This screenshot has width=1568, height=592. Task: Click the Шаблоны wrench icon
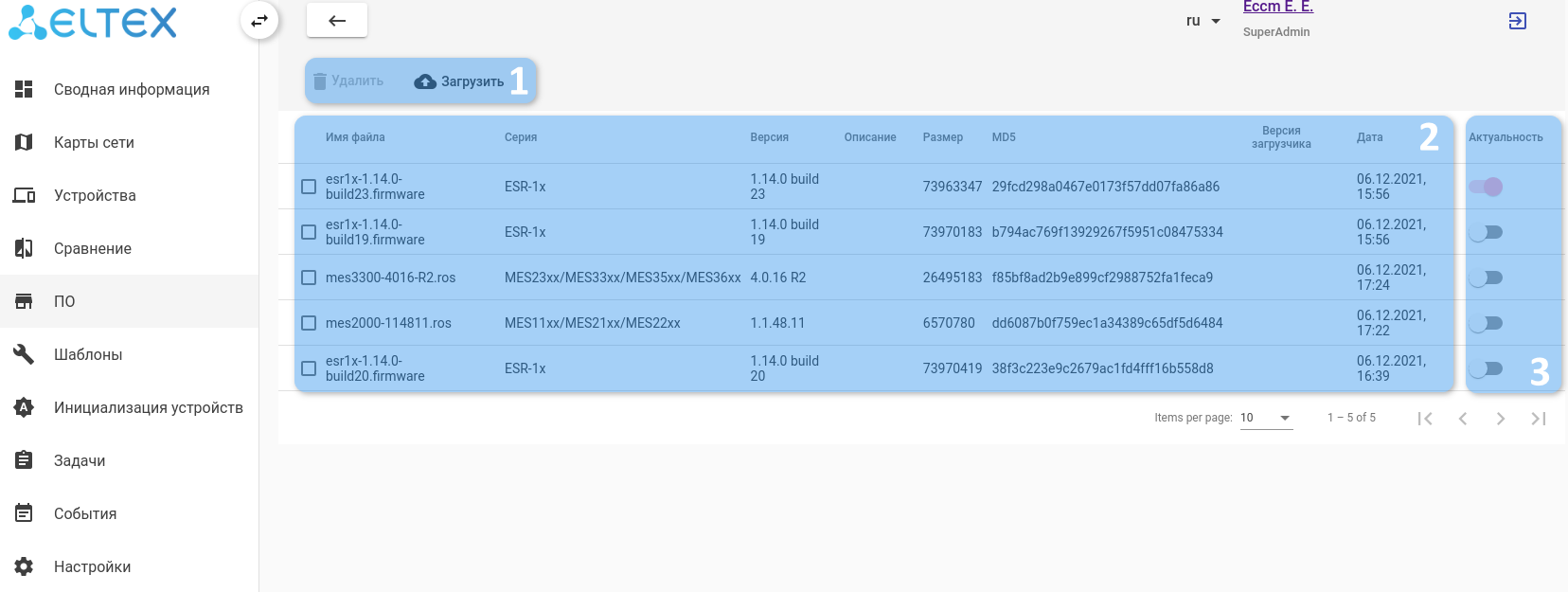24,354
